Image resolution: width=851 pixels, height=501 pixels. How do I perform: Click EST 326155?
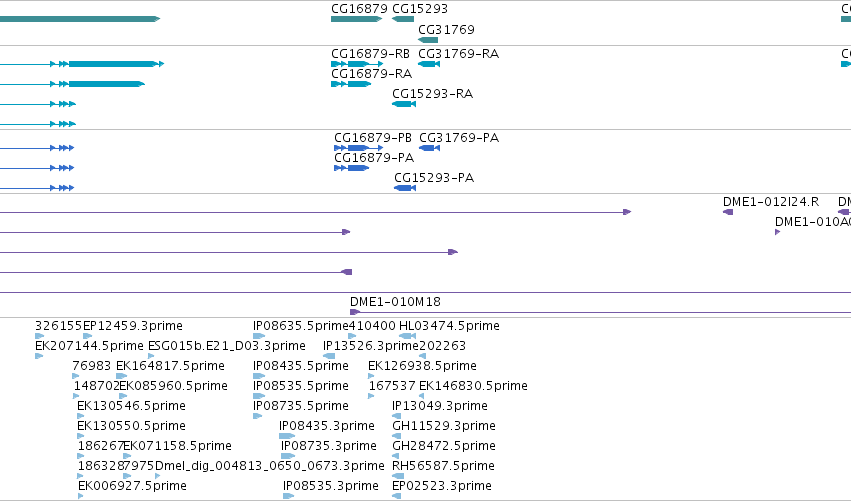click(40, 336)
